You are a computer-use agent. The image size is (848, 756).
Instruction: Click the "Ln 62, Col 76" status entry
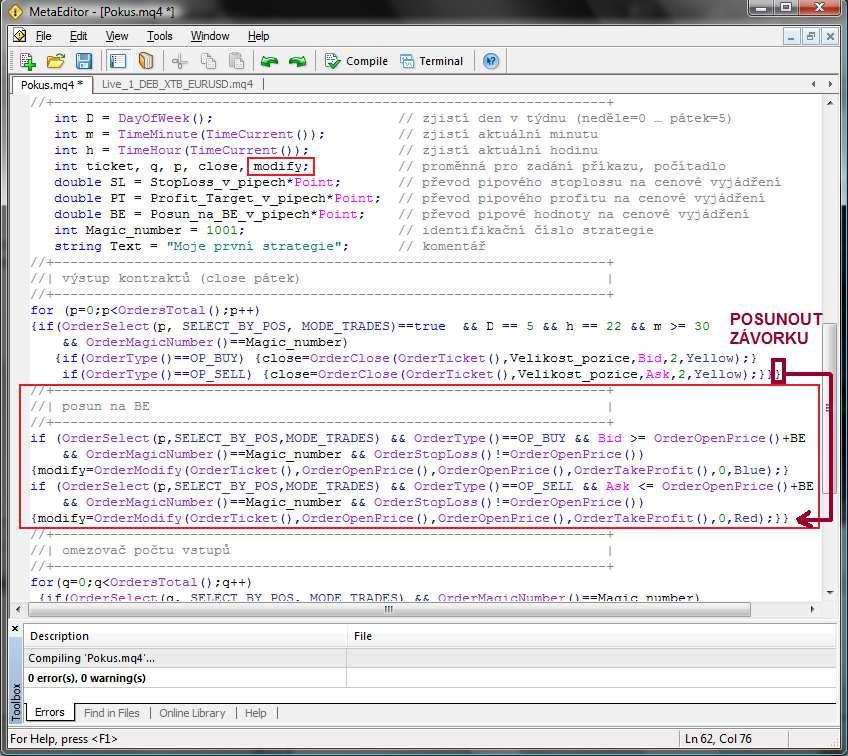718,739
